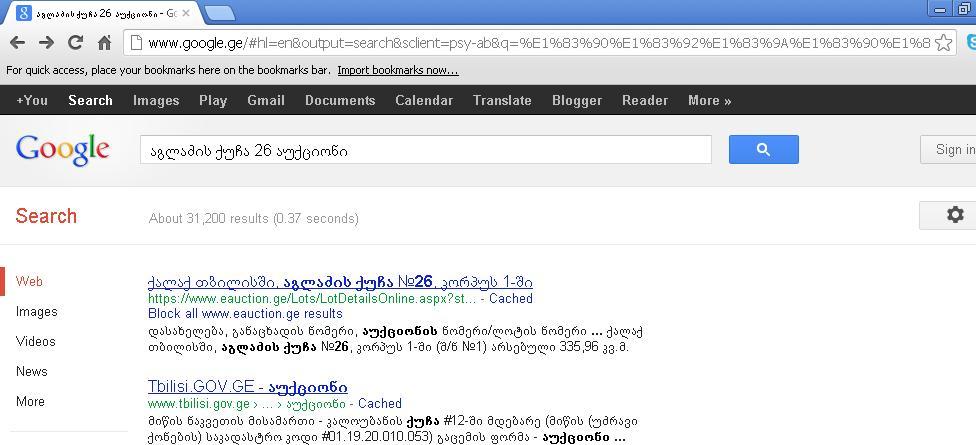This screenshot has width=976, height=445.
Task: Select Videos in the left sidebar
Action: pos(35,341)
